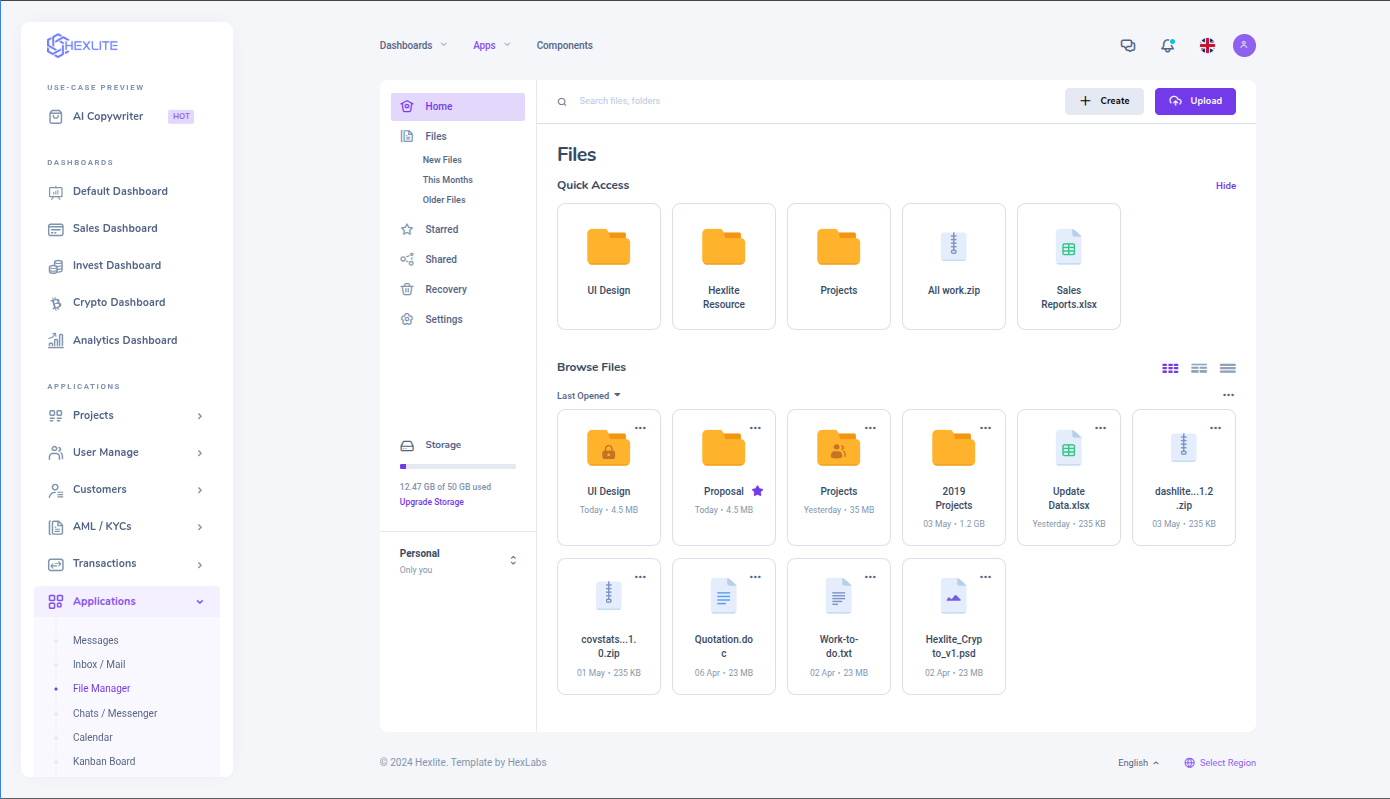Open the Last Opened sort dropdown
This screenshot has width=1390, height=799.
pos(588,396)
